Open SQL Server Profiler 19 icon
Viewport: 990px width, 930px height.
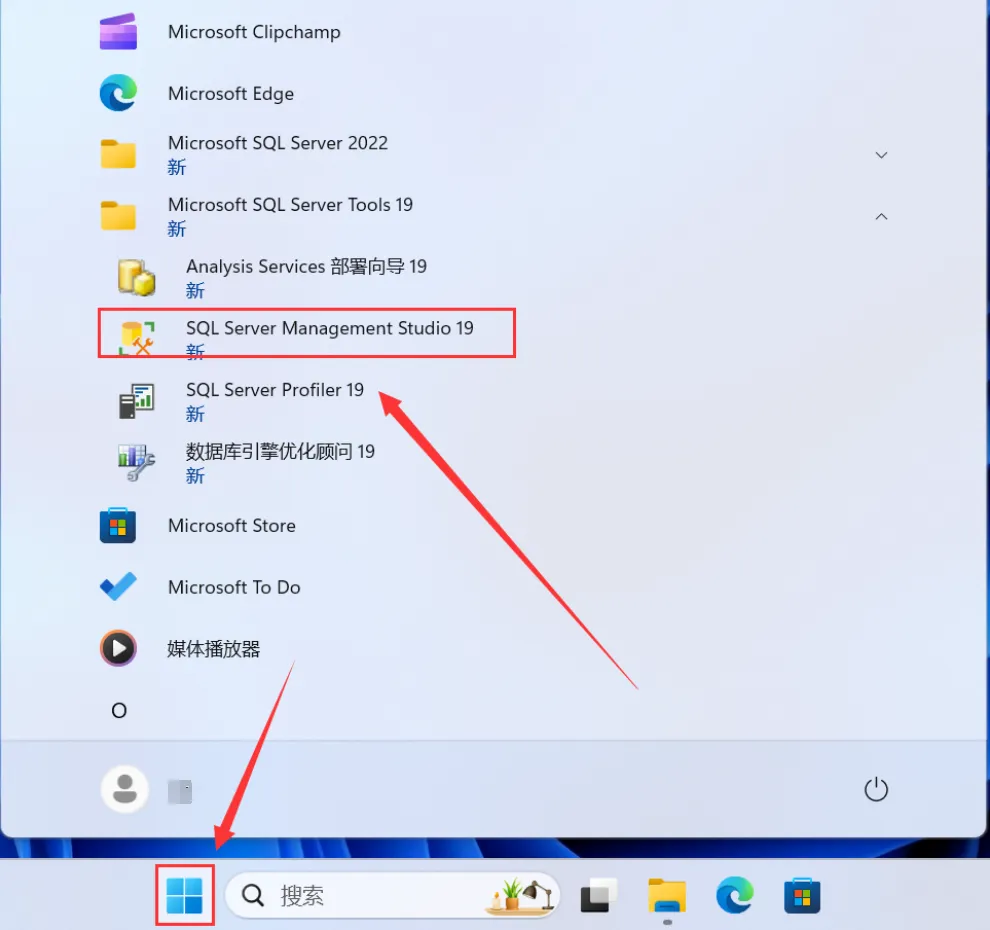(136, 400)
